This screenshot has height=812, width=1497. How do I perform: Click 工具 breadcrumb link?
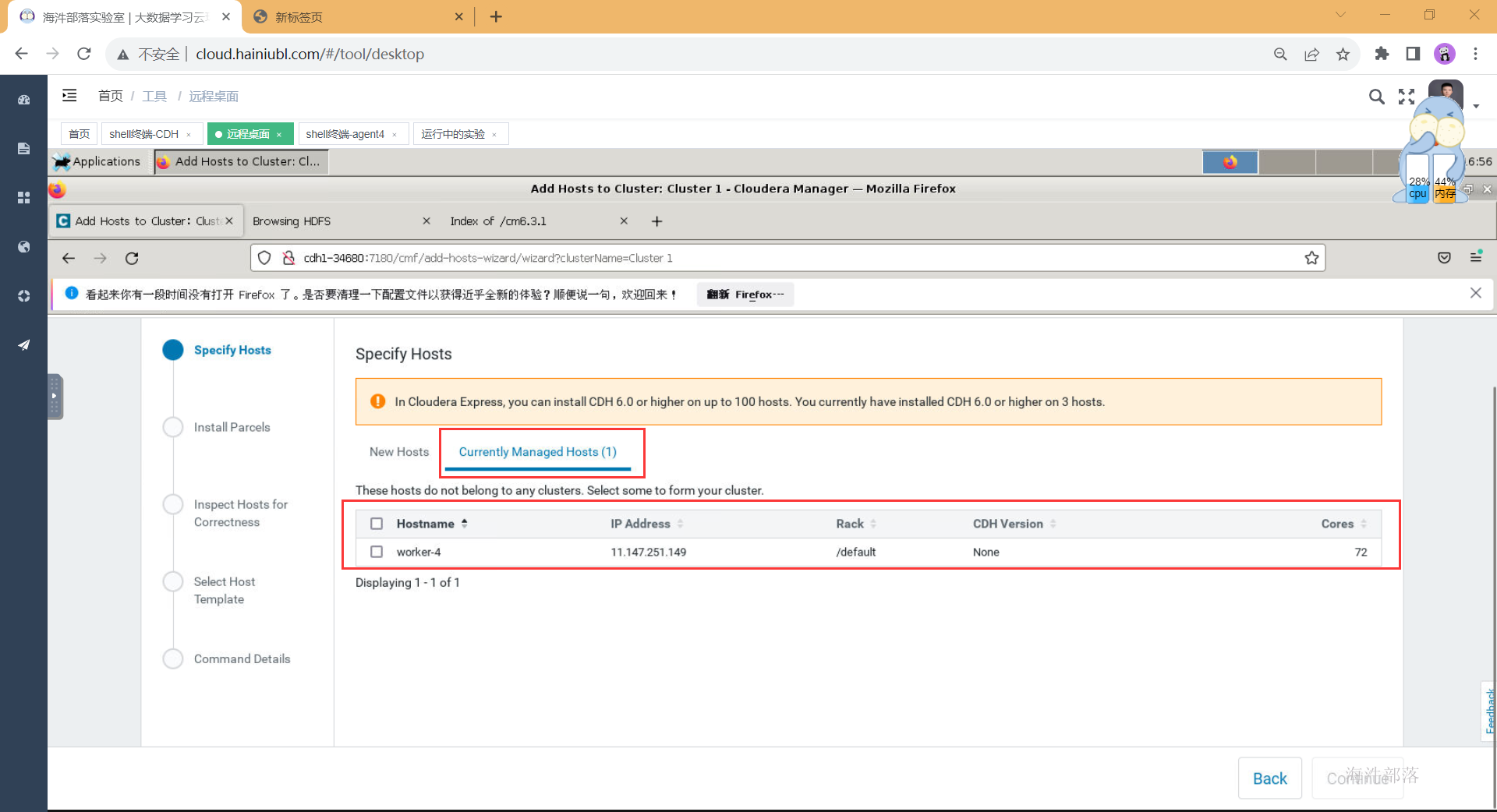pyautogui.click(x=154, y=96)
